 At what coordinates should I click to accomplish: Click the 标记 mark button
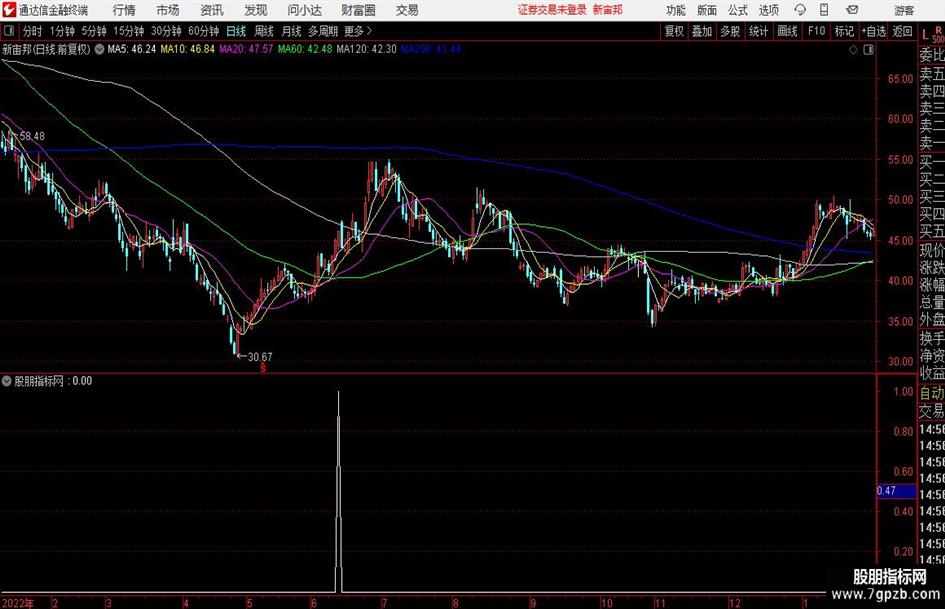[x=844, y=31]
